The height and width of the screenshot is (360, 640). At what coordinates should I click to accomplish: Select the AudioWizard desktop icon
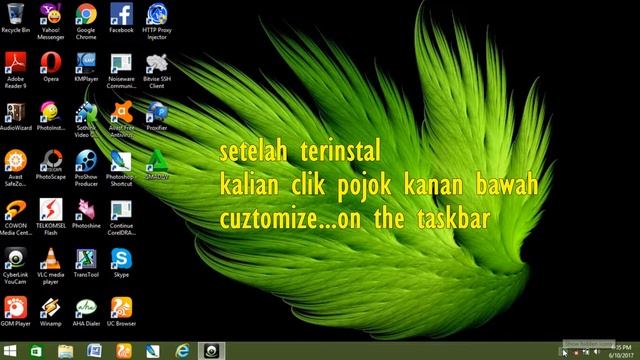tap(16, 116)
